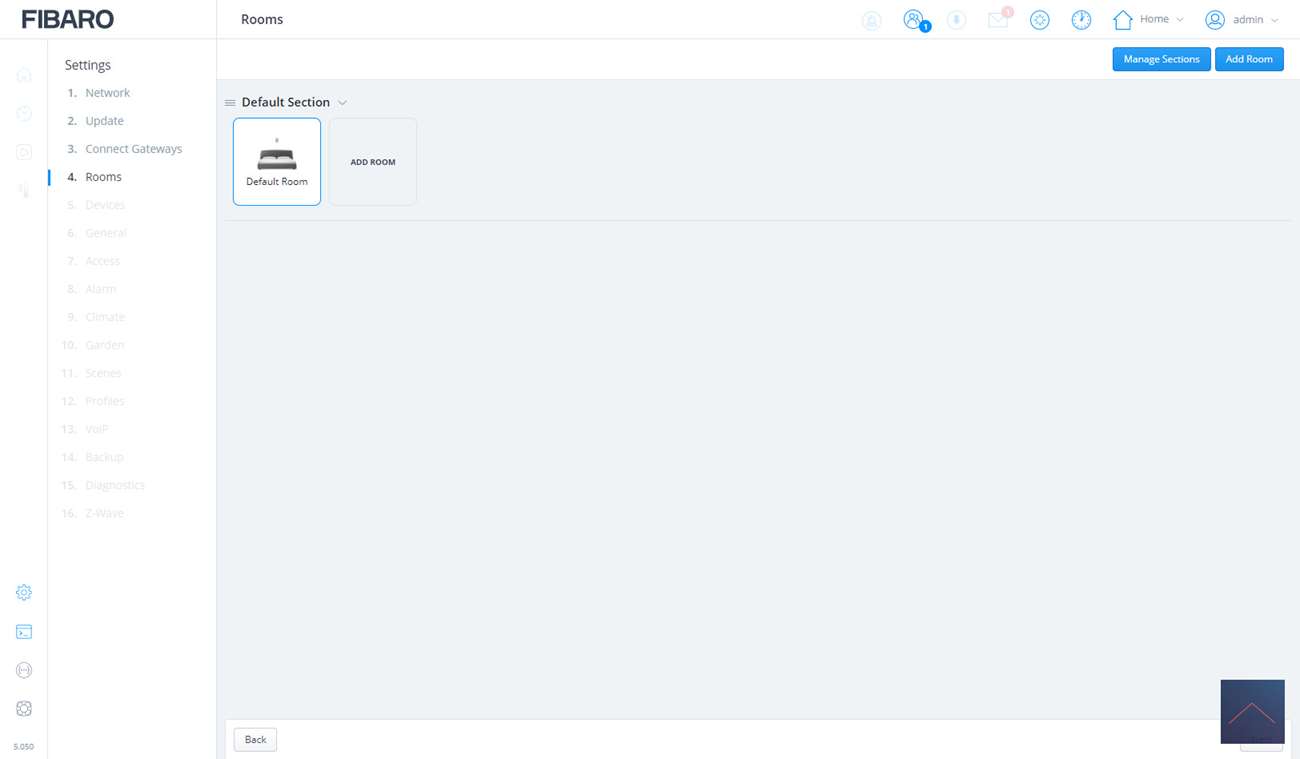Select Connect Gateways in settings list

pyautogui.click(x=133, y=149)
